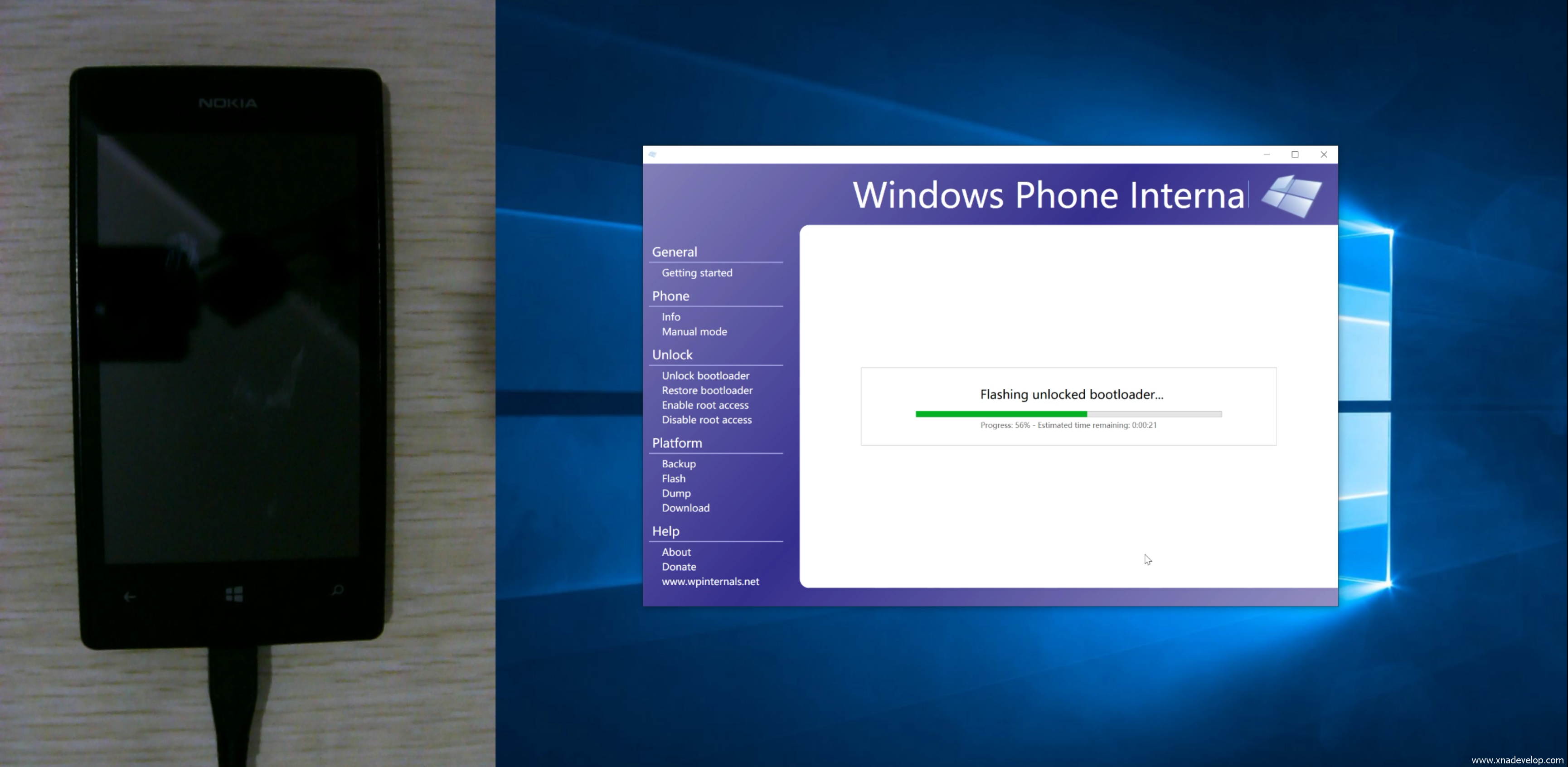The width and height of the screenshot is (1568, 767).
Task: Click the Donate link
Action: pos(679,567)
